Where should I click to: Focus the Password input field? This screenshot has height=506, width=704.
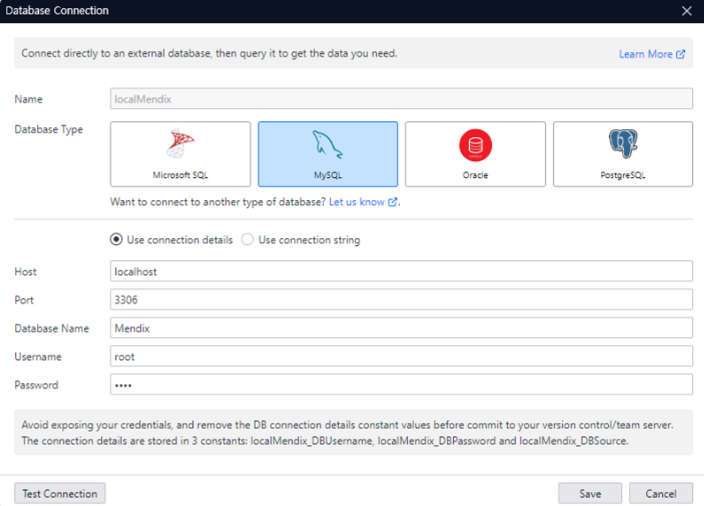(401, 385)
